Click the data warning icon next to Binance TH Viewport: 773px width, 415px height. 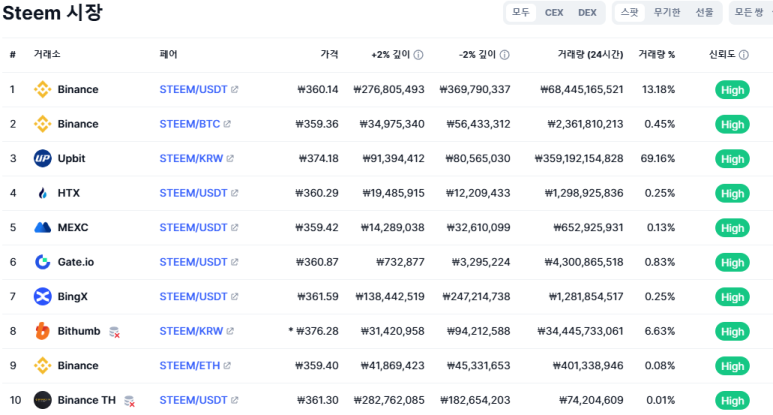[x=130, y=401]
